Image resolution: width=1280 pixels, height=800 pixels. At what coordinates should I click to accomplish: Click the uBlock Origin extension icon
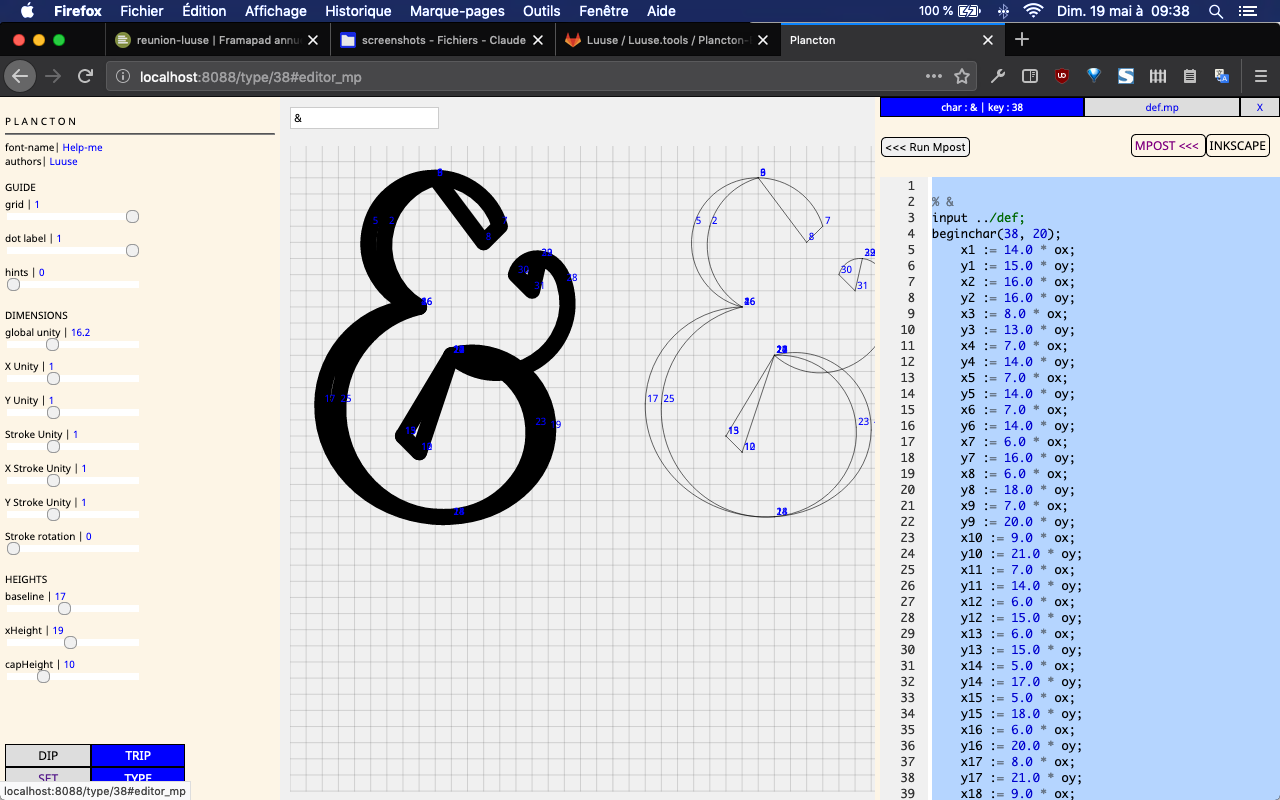[1062, 76]
